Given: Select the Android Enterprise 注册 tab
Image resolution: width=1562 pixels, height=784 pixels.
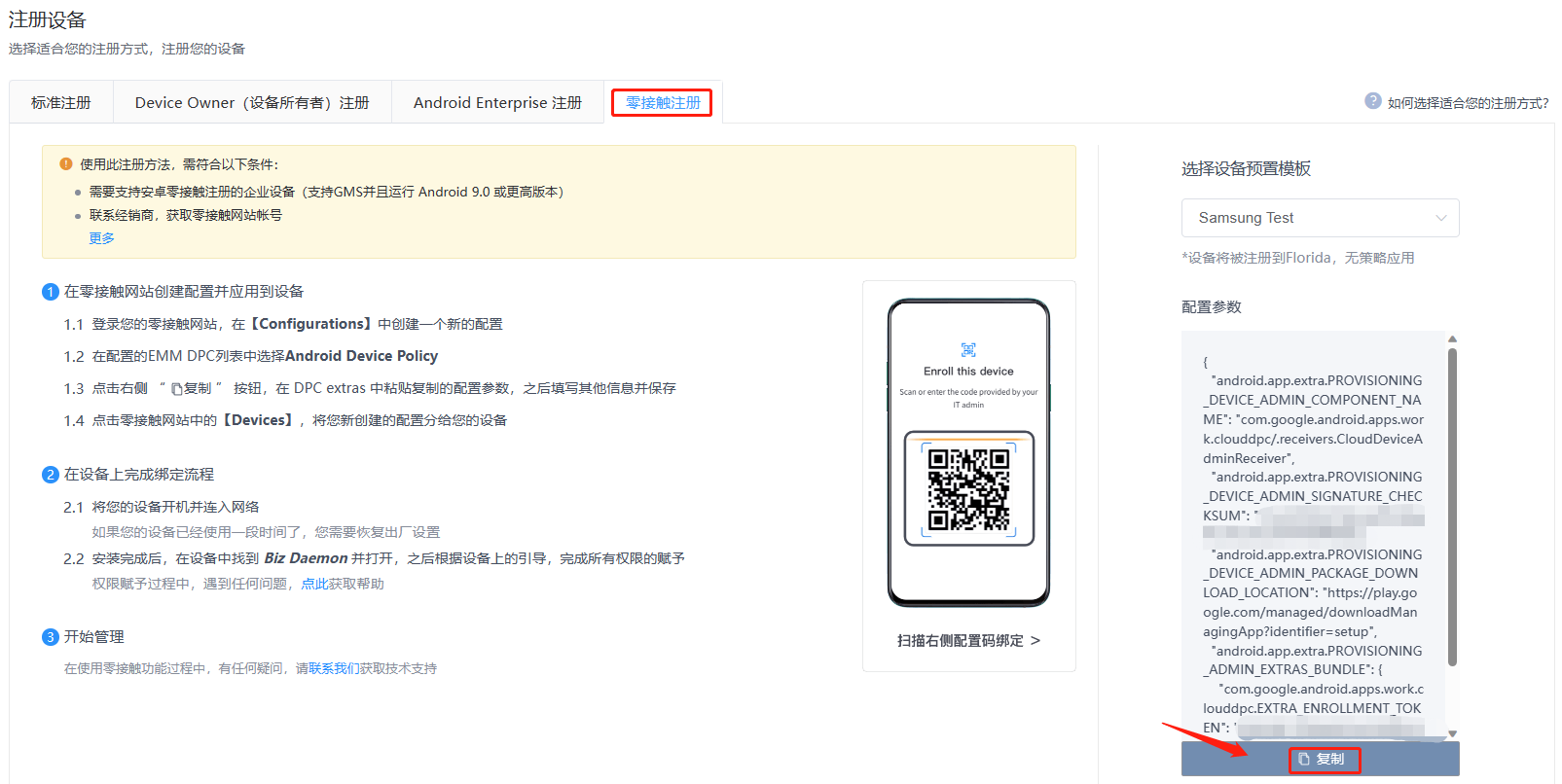Looking at the screenshot, I should [497, 102].
